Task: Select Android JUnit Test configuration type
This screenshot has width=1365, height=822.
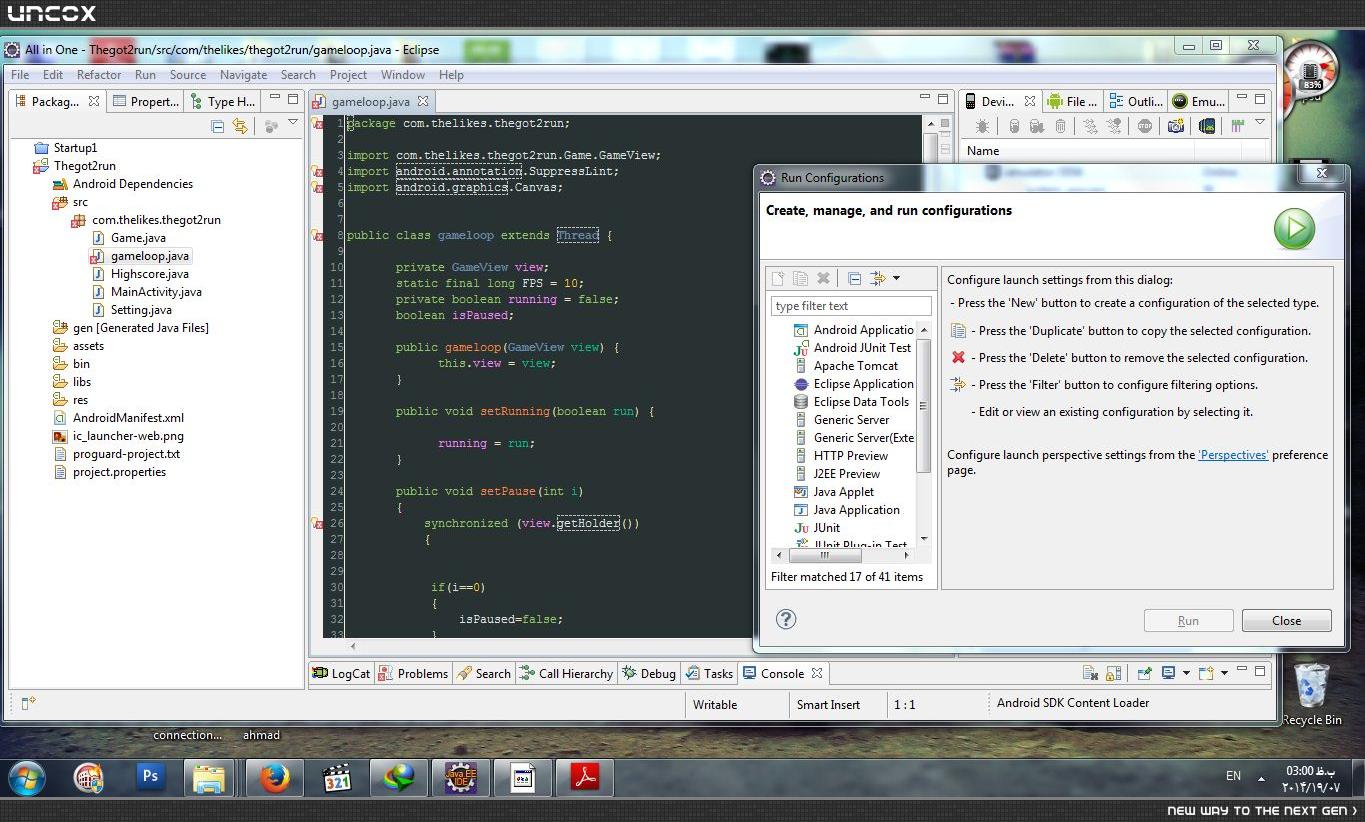Action: [852, 347]
